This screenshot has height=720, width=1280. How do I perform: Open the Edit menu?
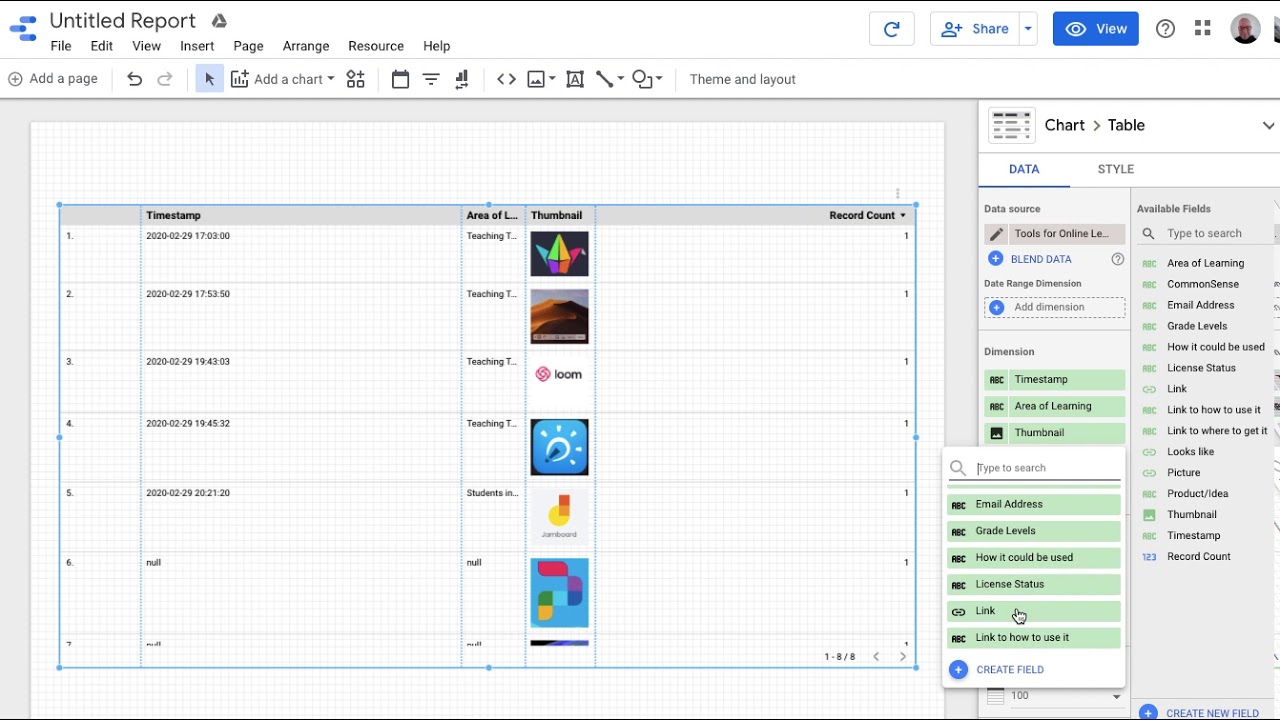tap(102, 46)
